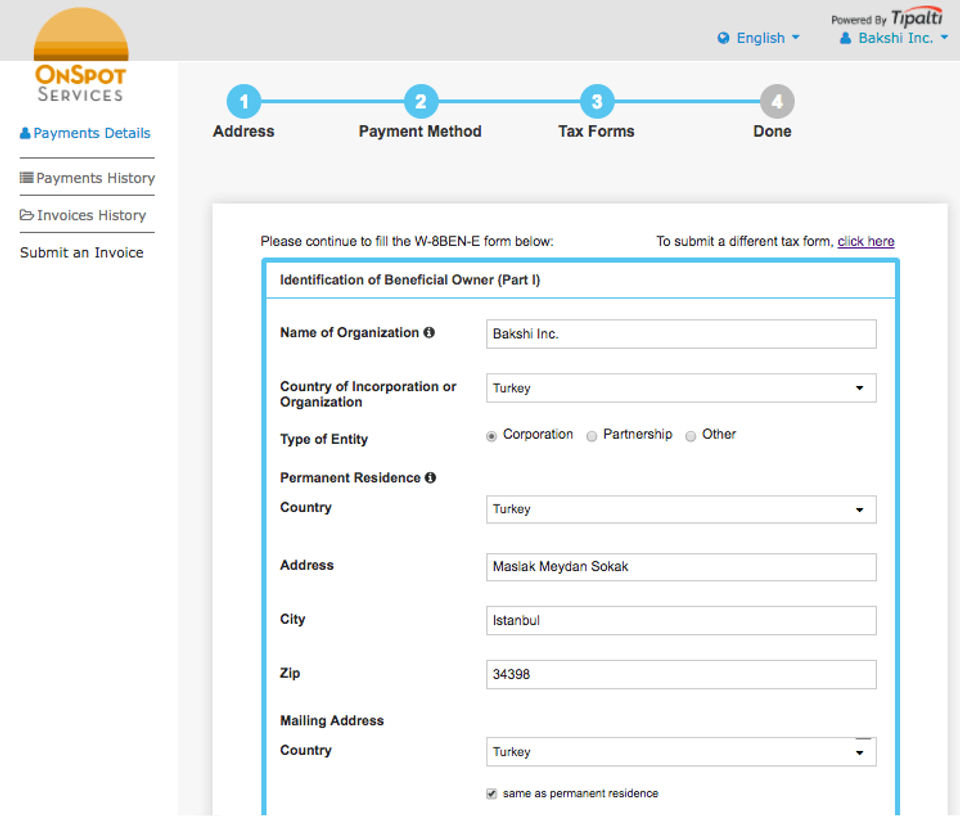Click the globe icon next to English
Viewport: 960px width, 816px height.
pos(723,38)
